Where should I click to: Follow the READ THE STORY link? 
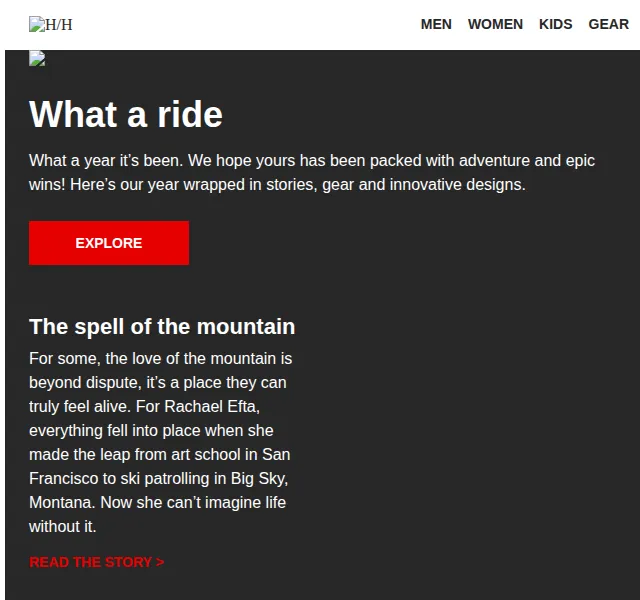(x=97, y=562)
